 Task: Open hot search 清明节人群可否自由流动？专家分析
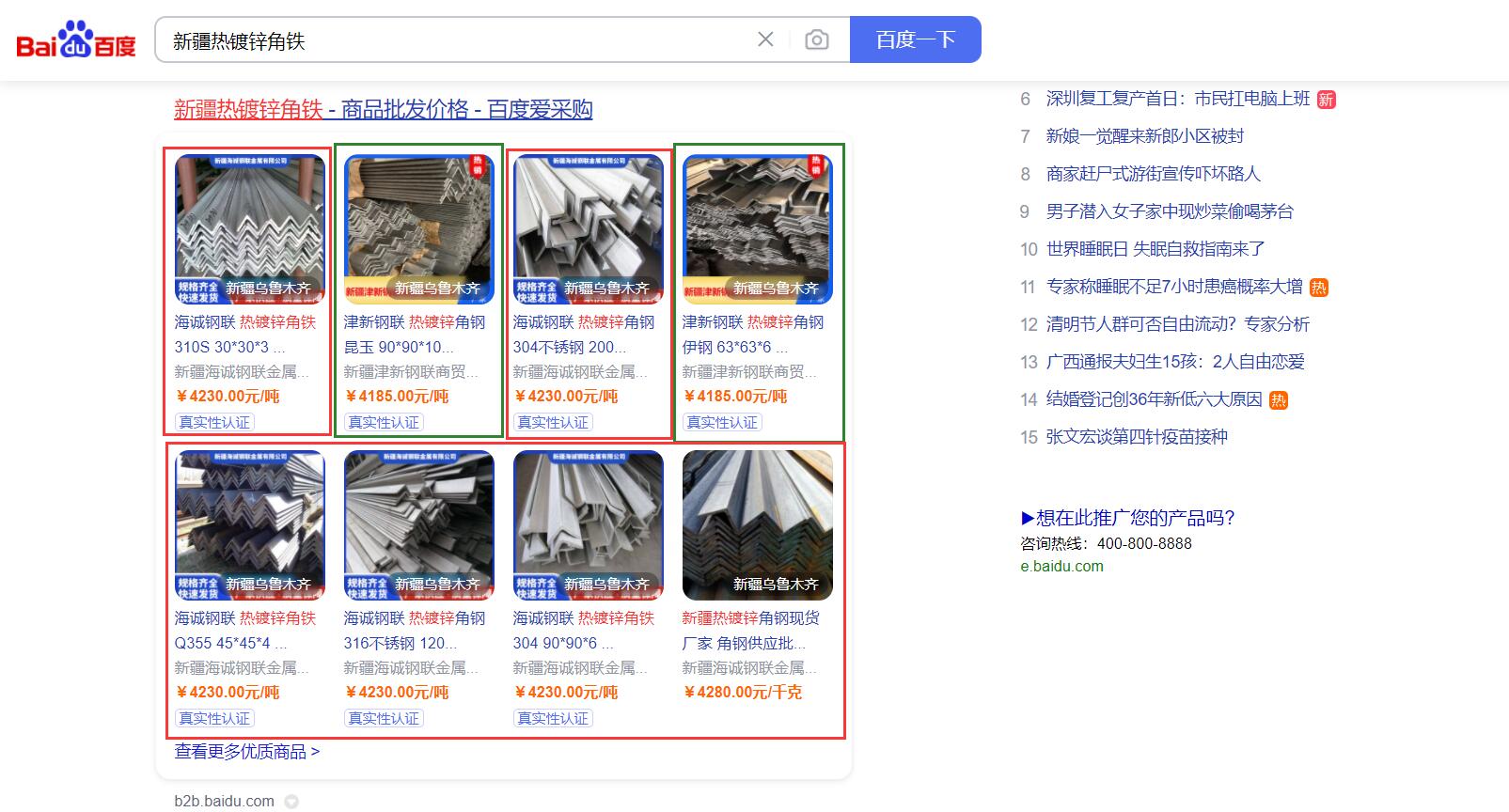(1178, 324)
